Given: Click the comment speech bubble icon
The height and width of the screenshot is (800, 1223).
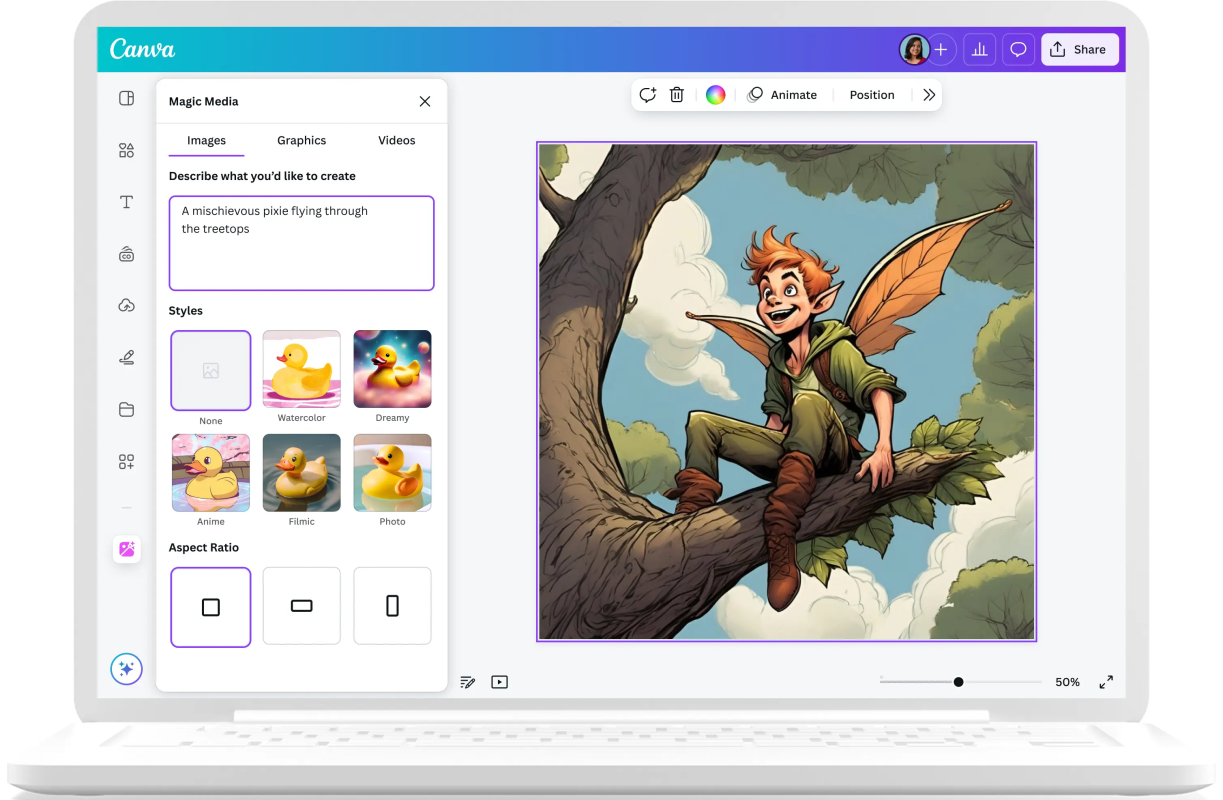Looking at the screenshot, I should pos(1018,49).
